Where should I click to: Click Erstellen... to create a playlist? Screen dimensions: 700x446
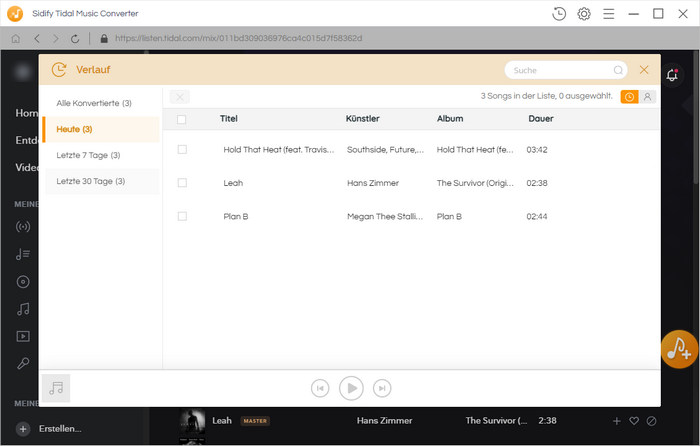60,429
